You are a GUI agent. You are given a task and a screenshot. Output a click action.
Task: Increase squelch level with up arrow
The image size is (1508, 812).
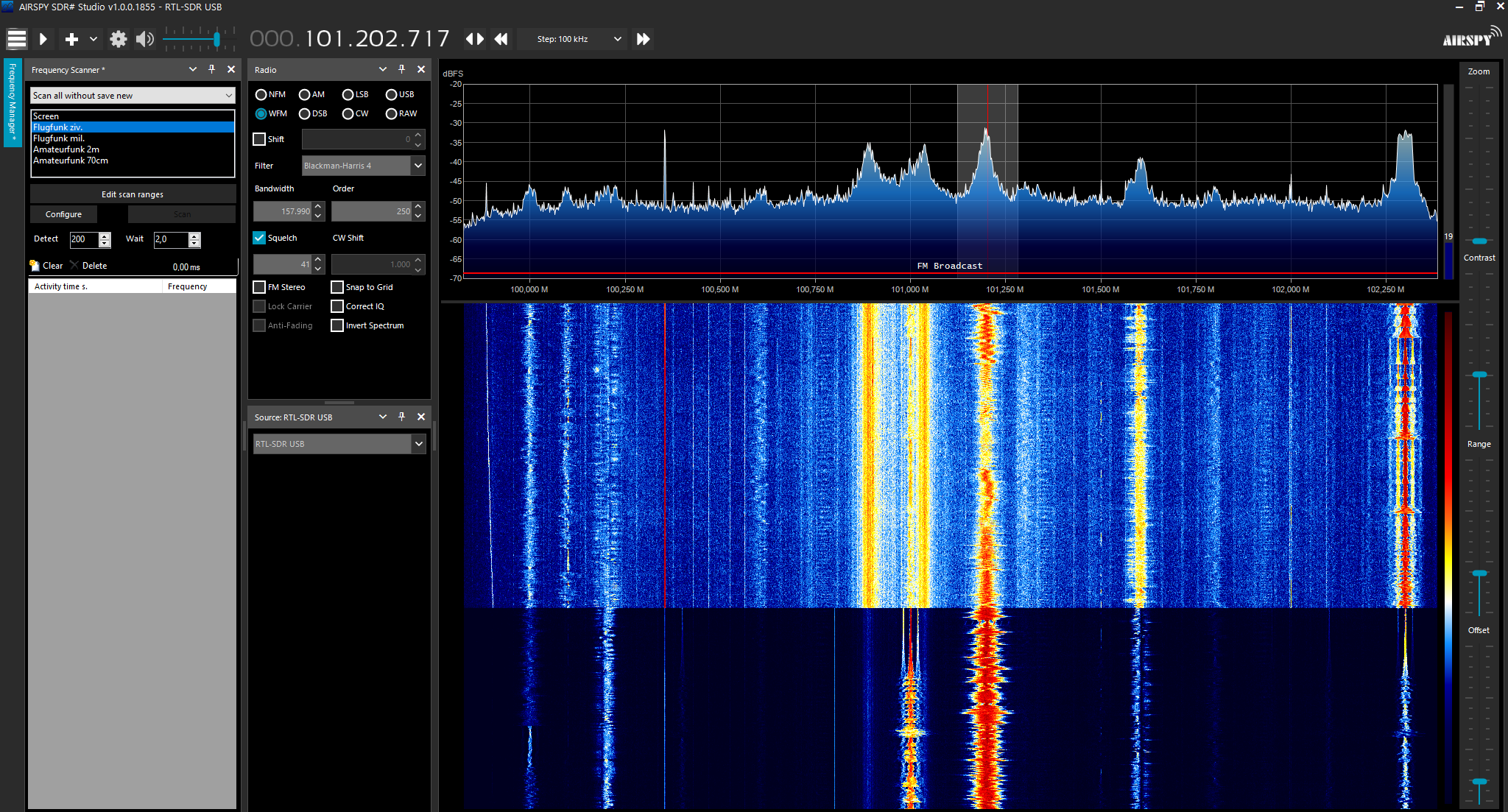pyautogui.click(x=318, y=260)
